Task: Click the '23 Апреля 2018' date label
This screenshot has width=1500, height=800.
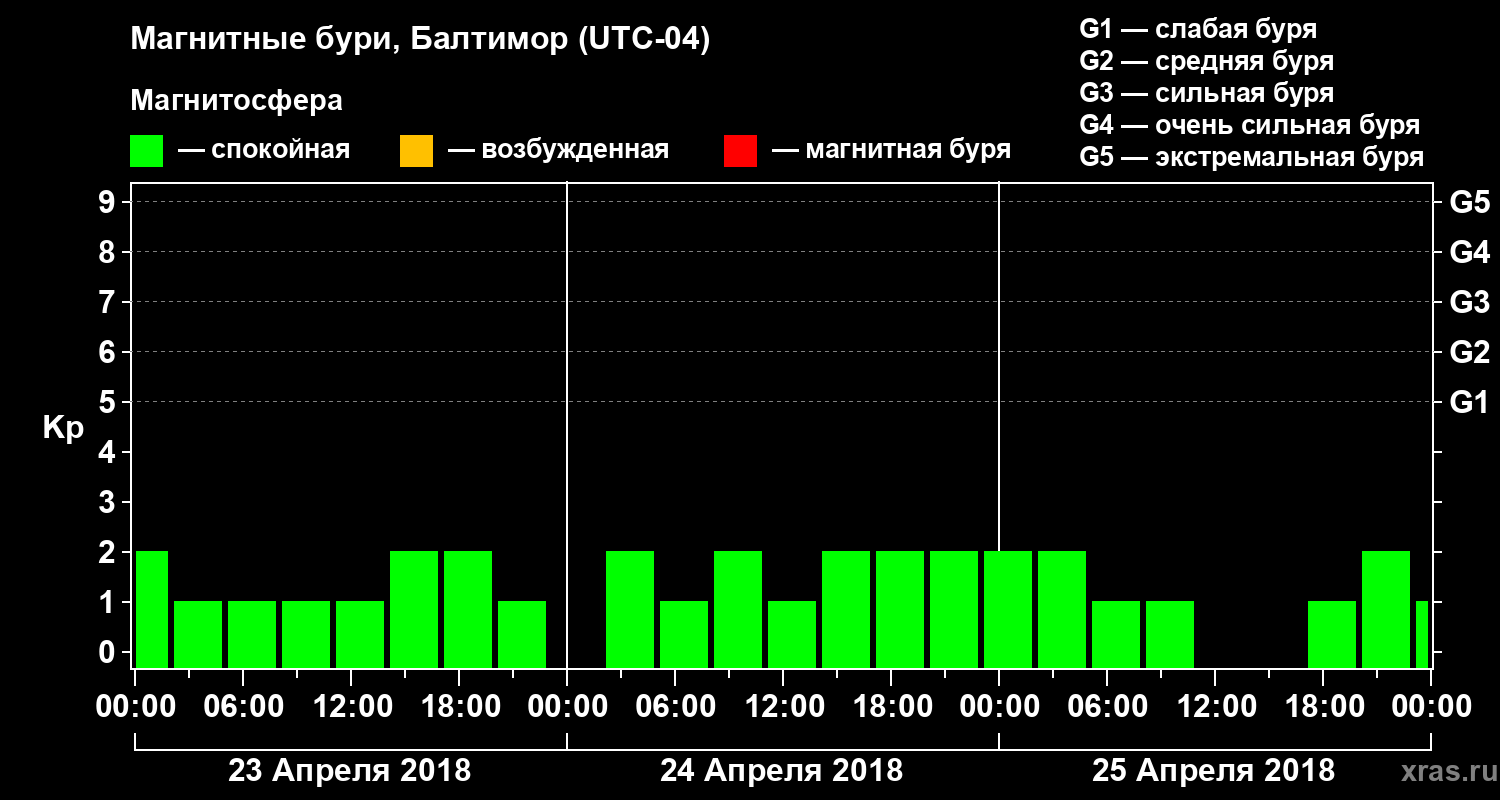Action: [350, 771]
